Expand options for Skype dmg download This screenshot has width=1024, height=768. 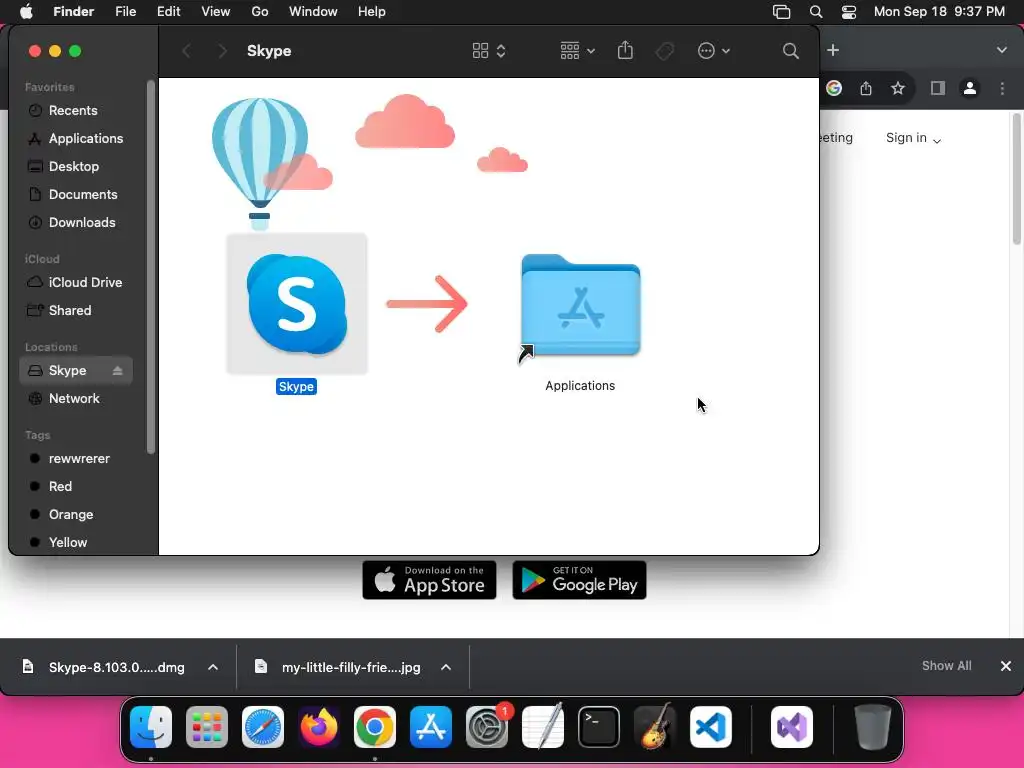click(x=213, y=667)
